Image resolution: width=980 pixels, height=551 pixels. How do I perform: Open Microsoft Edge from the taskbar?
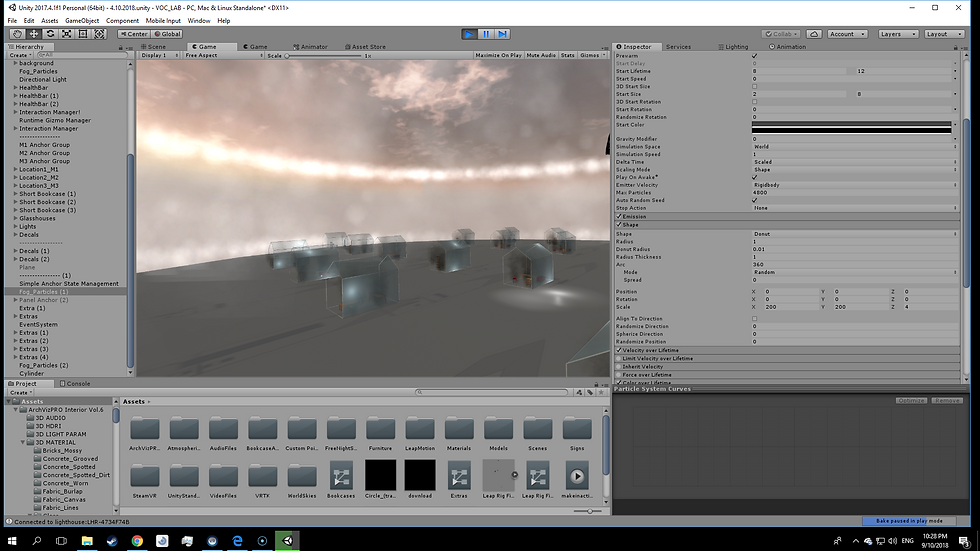(x=238, y=540)
